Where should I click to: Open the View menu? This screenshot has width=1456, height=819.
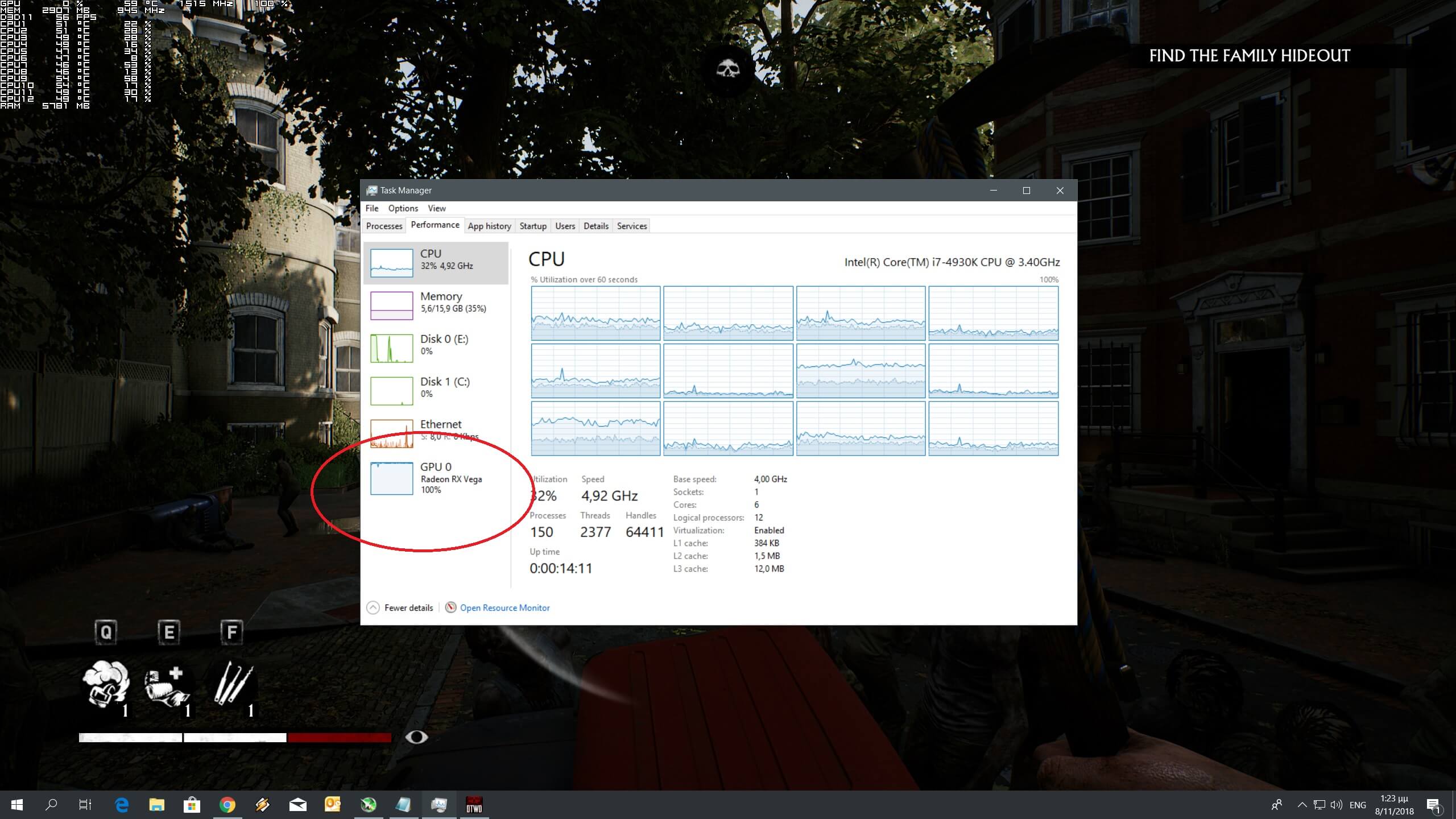(x=437, y=208)
